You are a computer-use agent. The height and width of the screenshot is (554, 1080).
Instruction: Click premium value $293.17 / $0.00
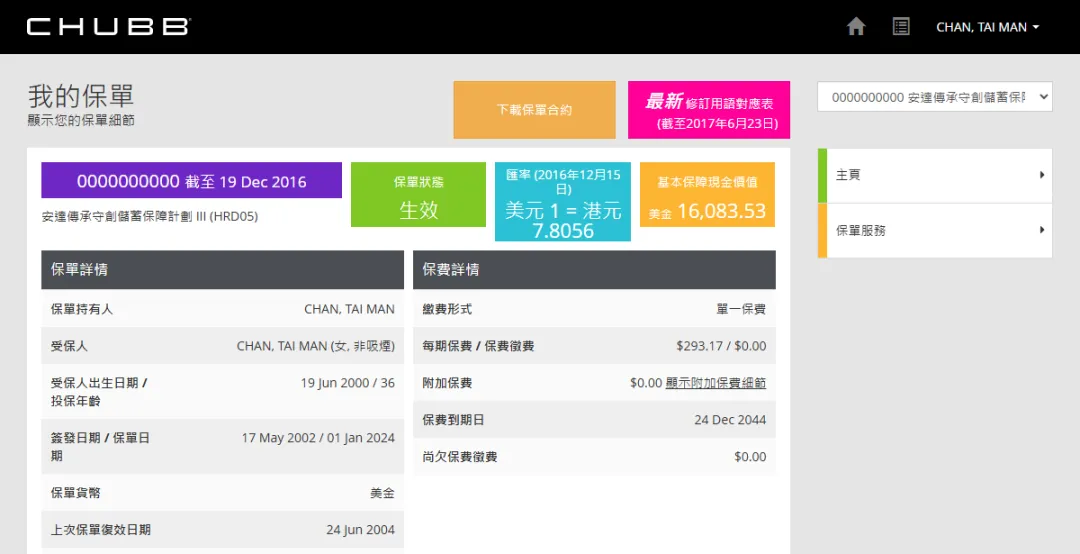pos(721,346)
